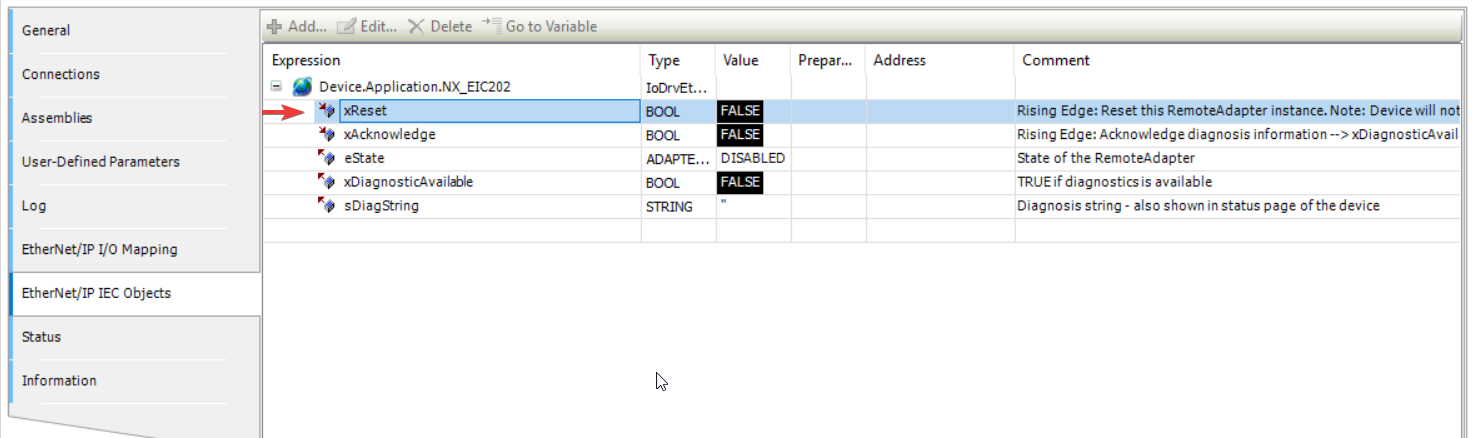
Task: Toggle the xDiagnosticAvailable FALSE value
Action: click(740, 182)
